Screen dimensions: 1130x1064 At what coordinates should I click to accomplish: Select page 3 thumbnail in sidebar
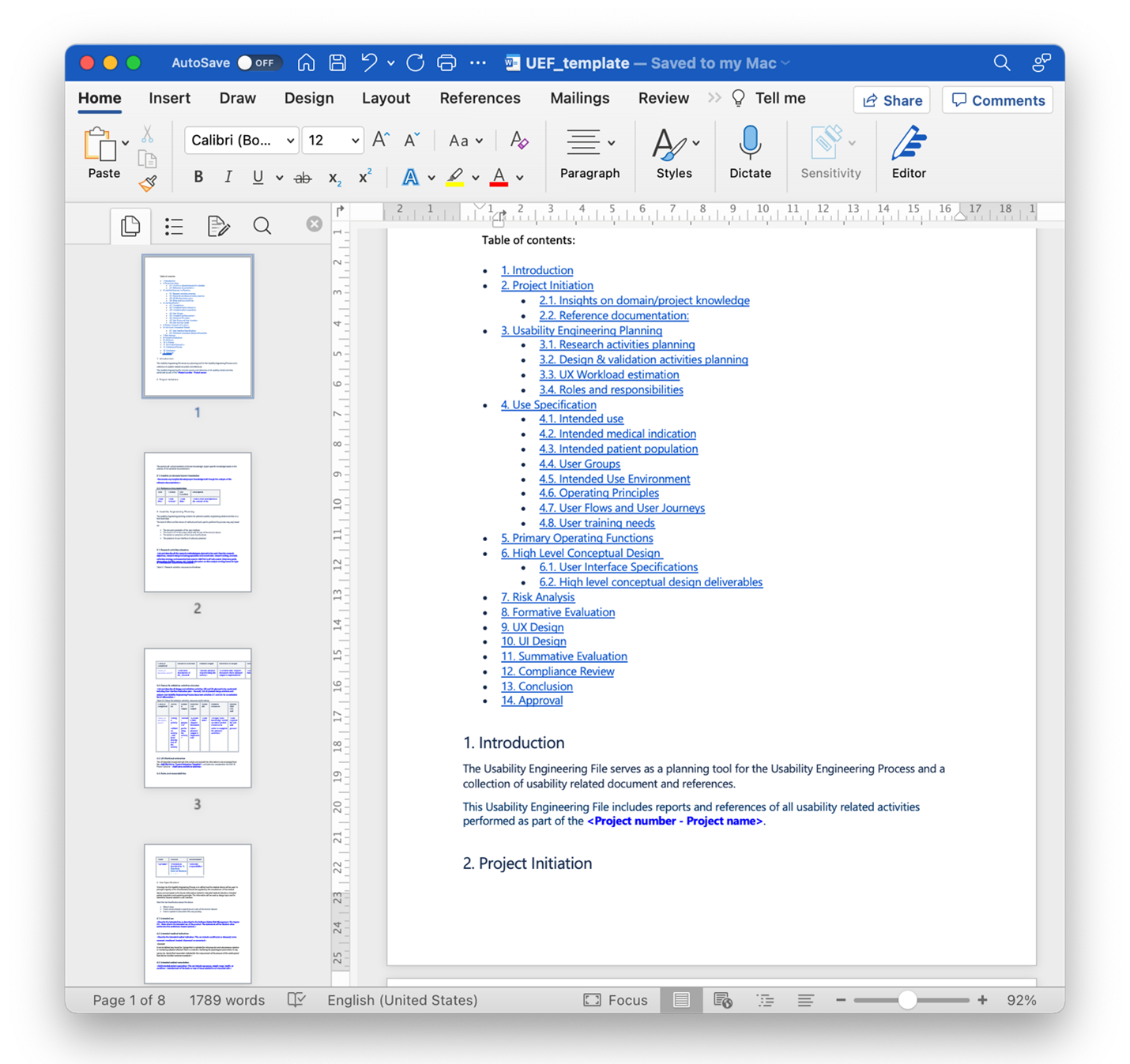pyautogui.click(x=198, y=717)
